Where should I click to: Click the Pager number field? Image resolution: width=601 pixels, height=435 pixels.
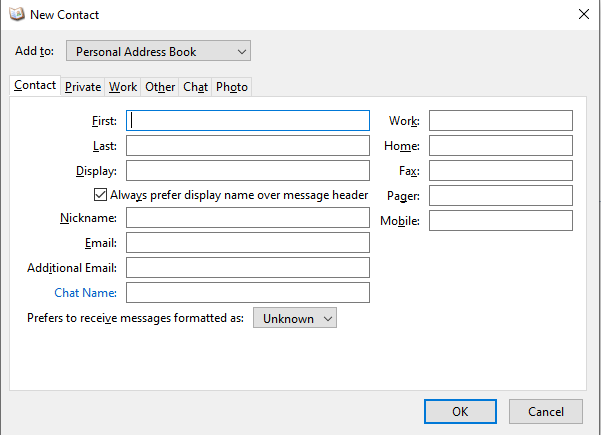pos(501,195)
